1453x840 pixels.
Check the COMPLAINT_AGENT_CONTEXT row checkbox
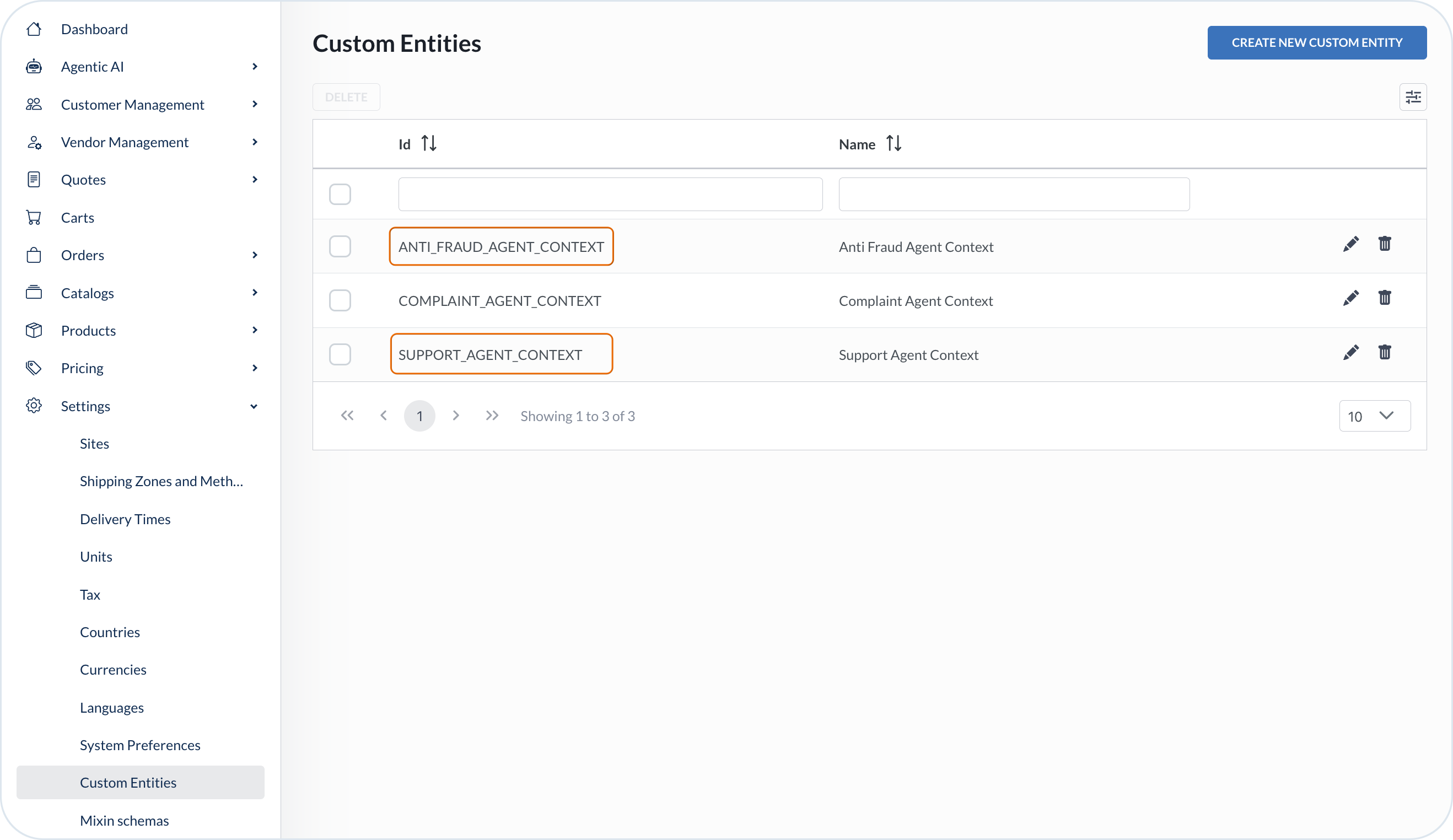pyautogui.click(x=340, y=300)
